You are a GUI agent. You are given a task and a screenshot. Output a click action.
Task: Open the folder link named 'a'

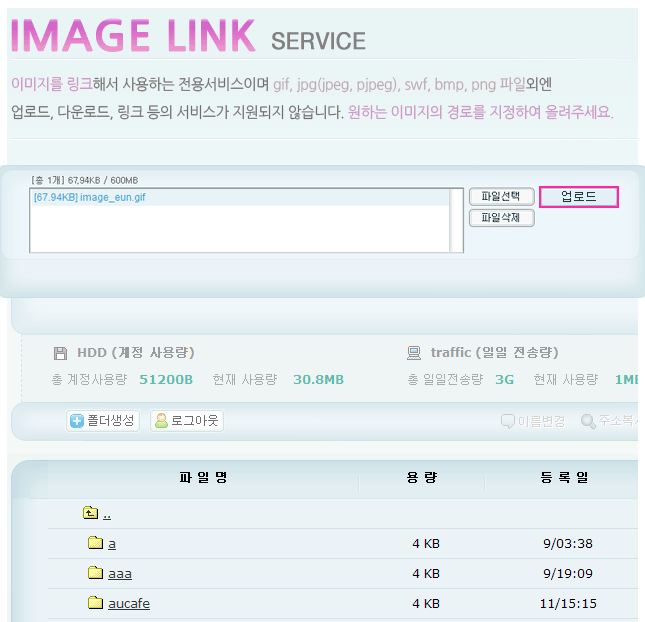coord(112,544)
